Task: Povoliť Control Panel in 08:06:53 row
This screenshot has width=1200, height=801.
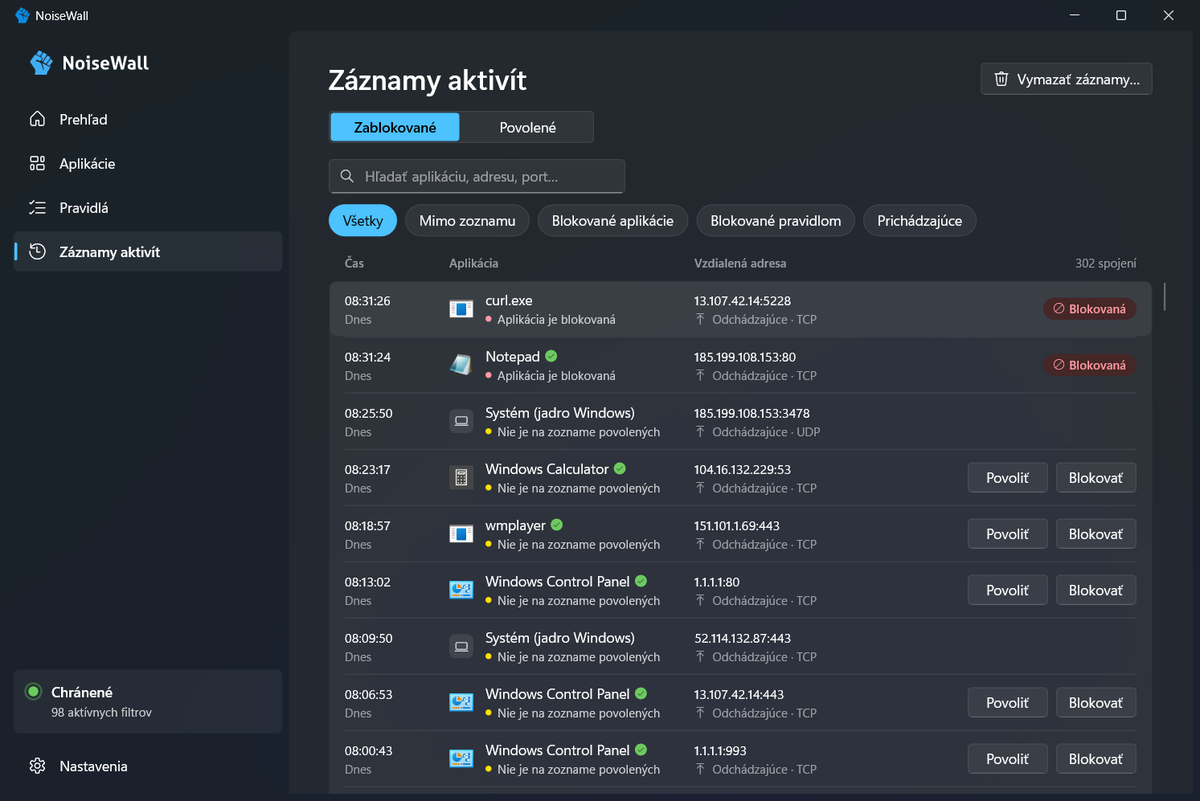Action: coord(1007,703)
